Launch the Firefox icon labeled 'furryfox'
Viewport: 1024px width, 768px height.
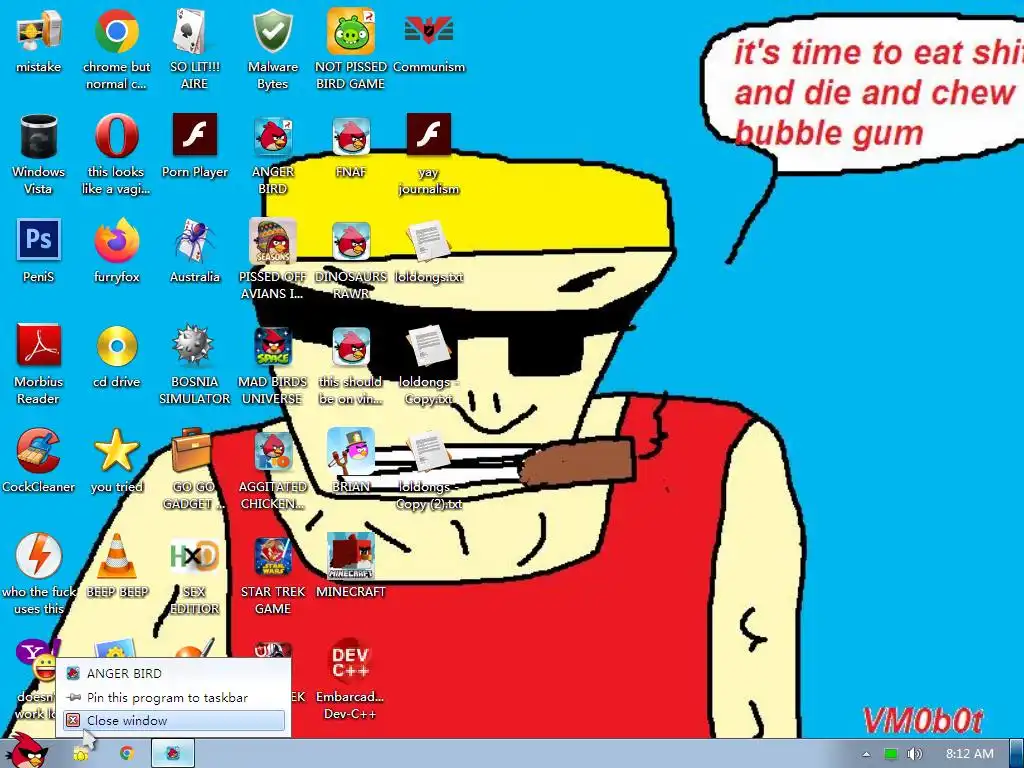click(x=116, y=251)
